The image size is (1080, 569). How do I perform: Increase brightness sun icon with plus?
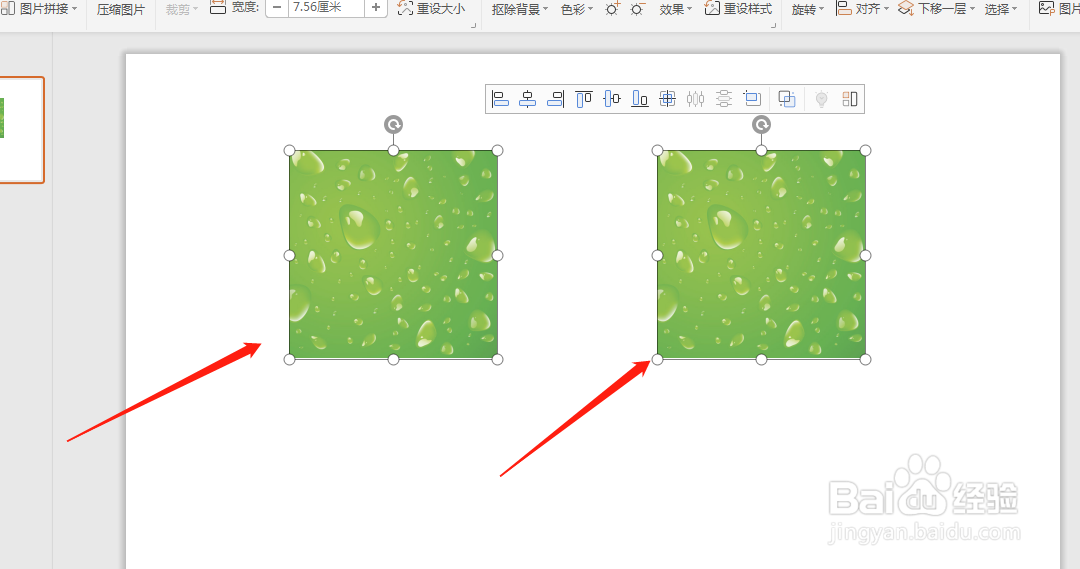click(x=612, y=9)
